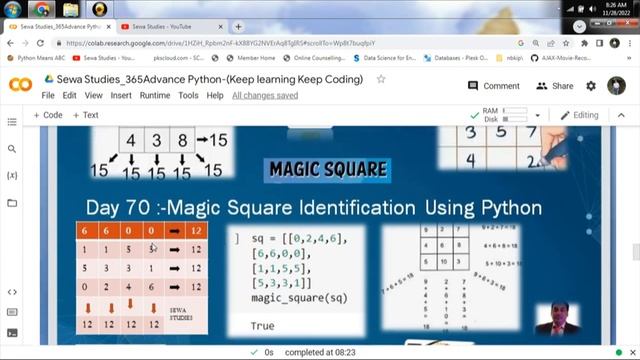Screen dimensions: 640x360
Task: Switch to Sewa Studies YouTube tab
Action: tap(172, 27)
